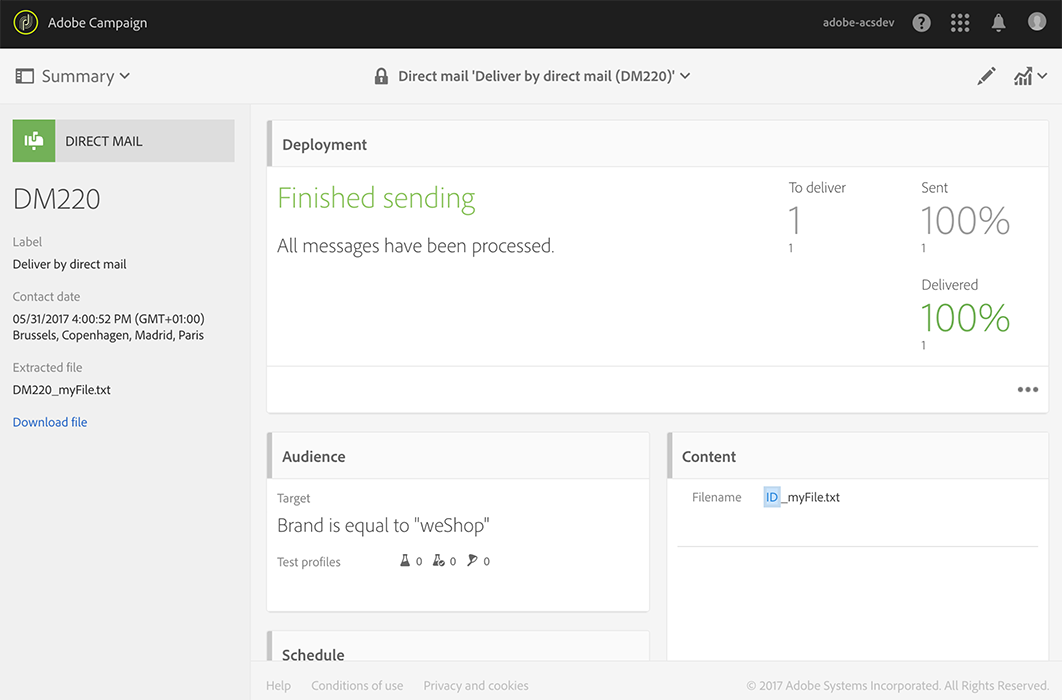Viewport: 1062px width, 700px height.
Task: Click the Download file link
Action: click(50, 422)
